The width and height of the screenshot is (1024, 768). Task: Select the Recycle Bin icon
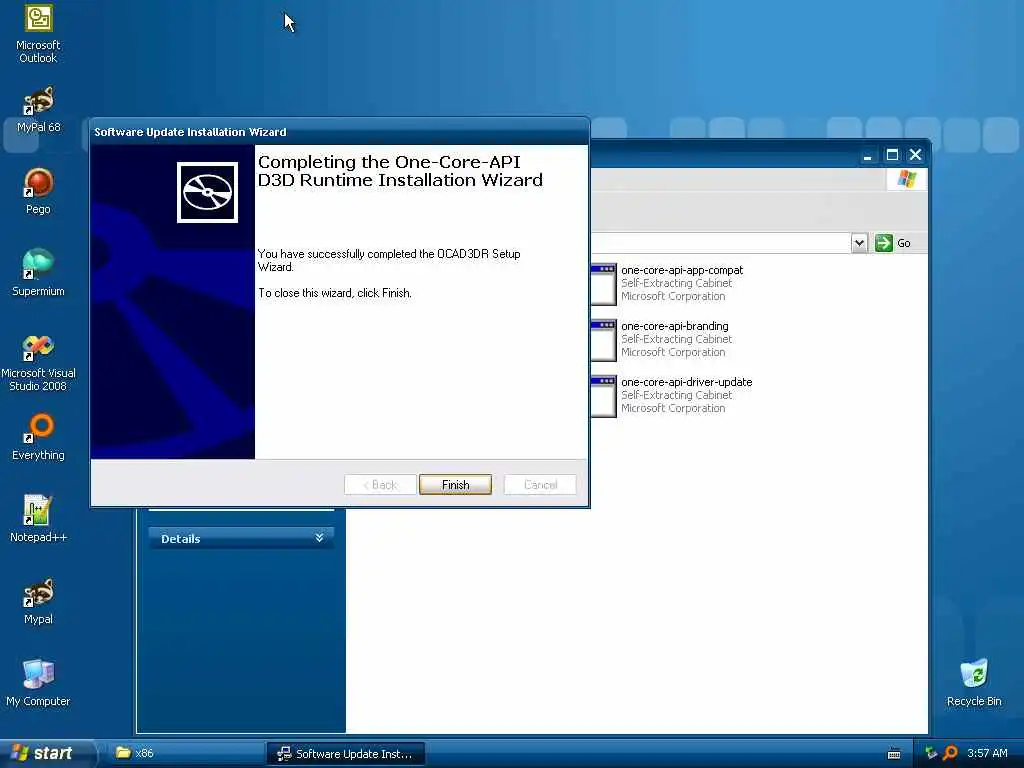point(974,683)
